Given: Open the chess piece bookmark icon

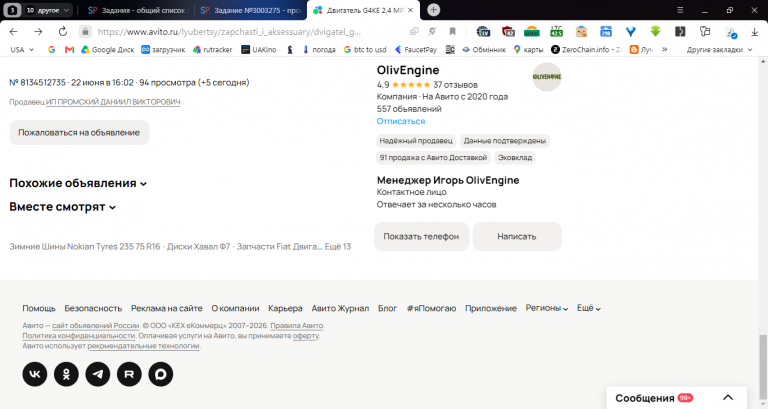Looking at the screenshot, I should point(290,49).
